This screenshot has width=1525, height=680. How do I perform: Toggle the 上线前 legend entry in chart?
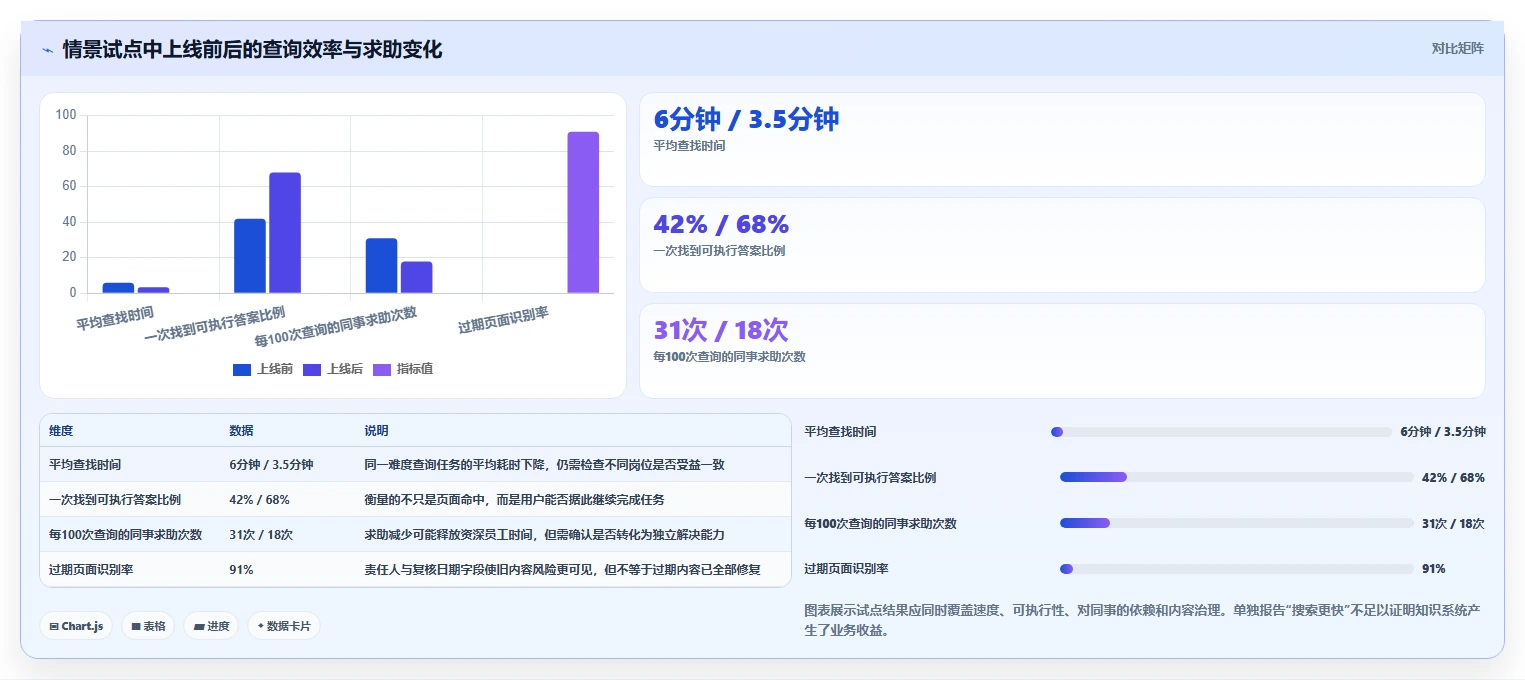point(263,369)
